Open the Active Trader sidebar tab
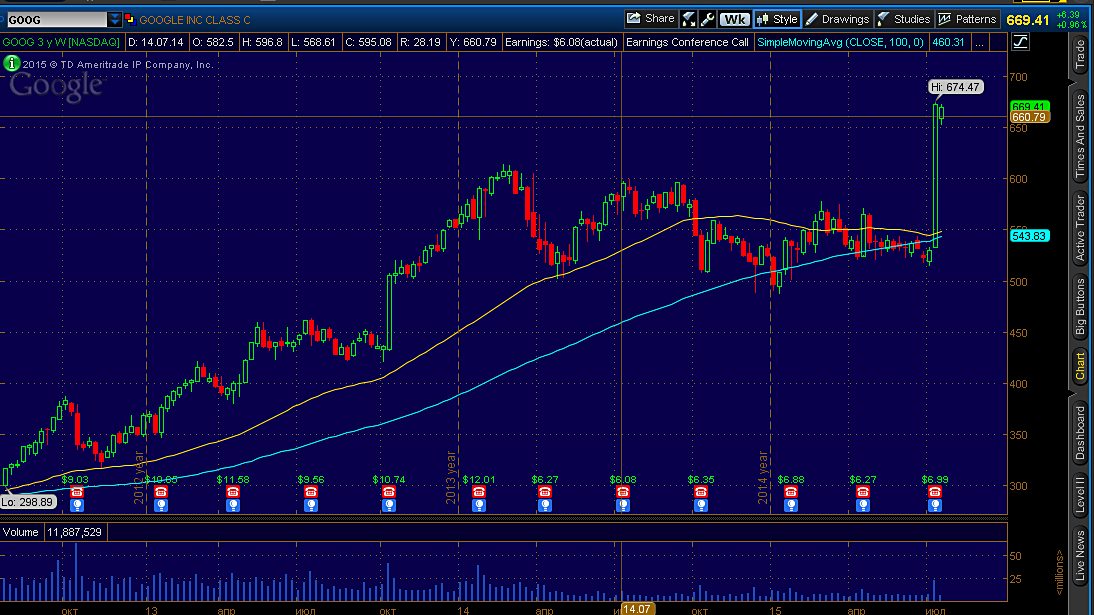 coord(1080,228)
